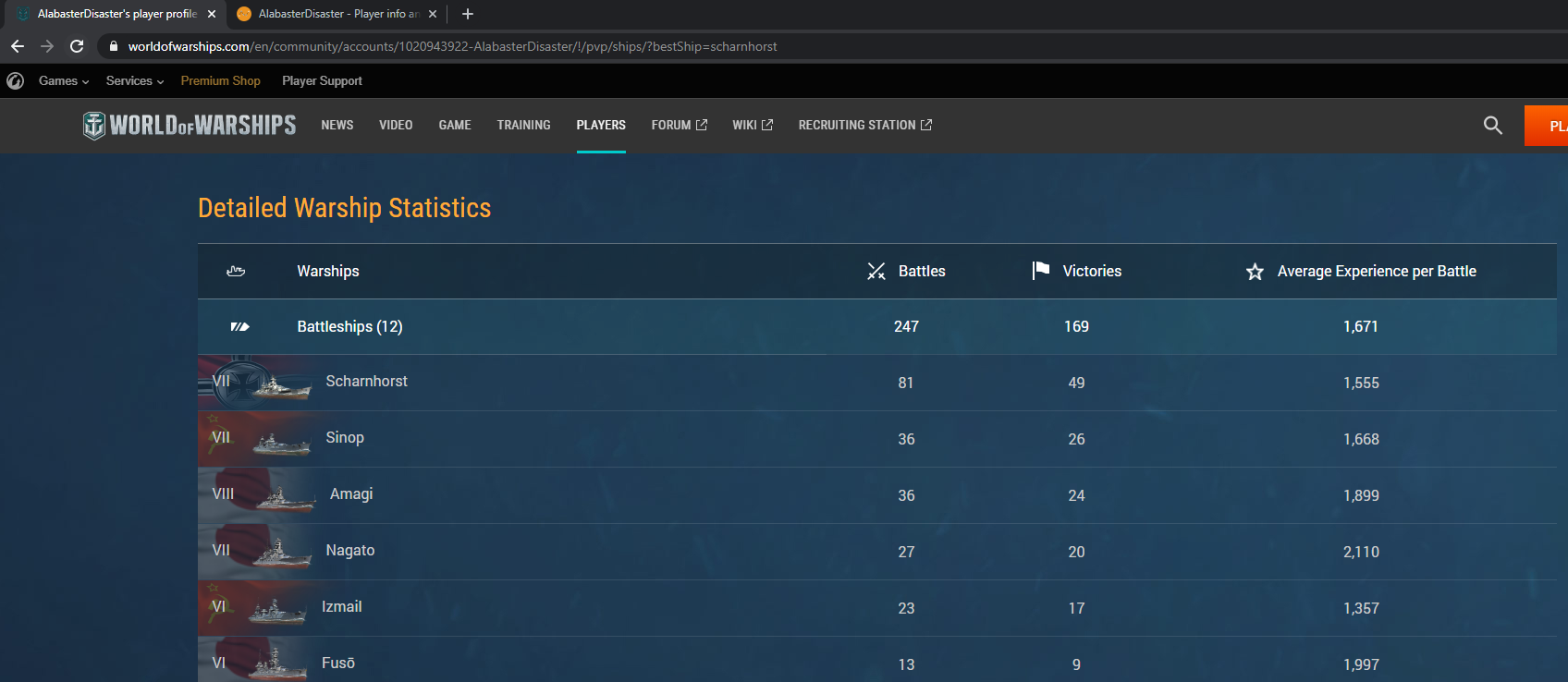Collapse the Battleships (12) group row
The height and width of the screenshot is (682, 1568).
876,326
